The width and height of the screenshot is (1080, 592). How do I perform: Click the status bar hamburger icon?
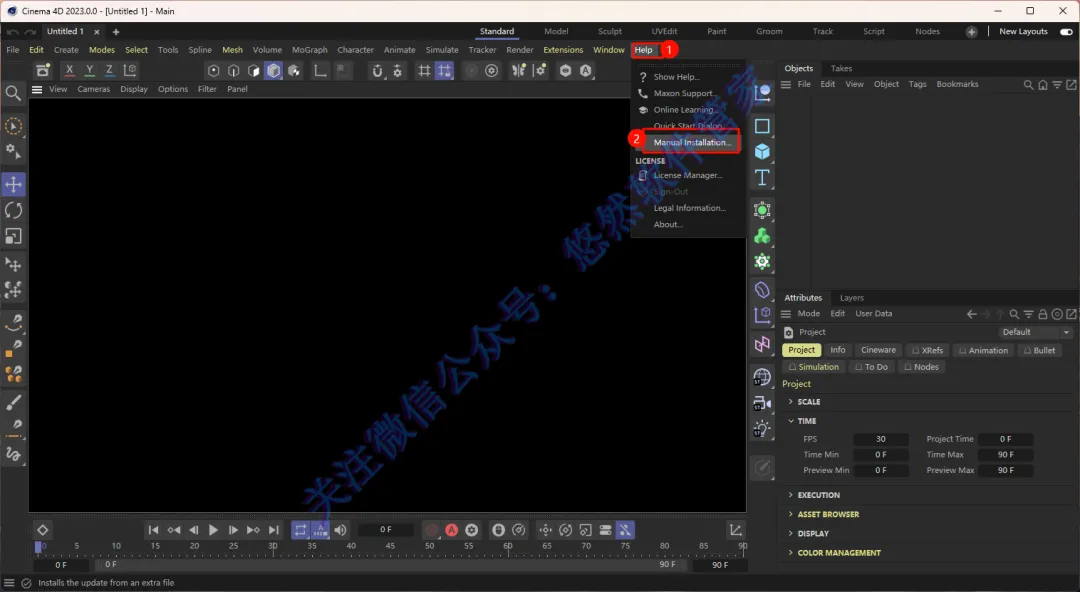(9, 583)
